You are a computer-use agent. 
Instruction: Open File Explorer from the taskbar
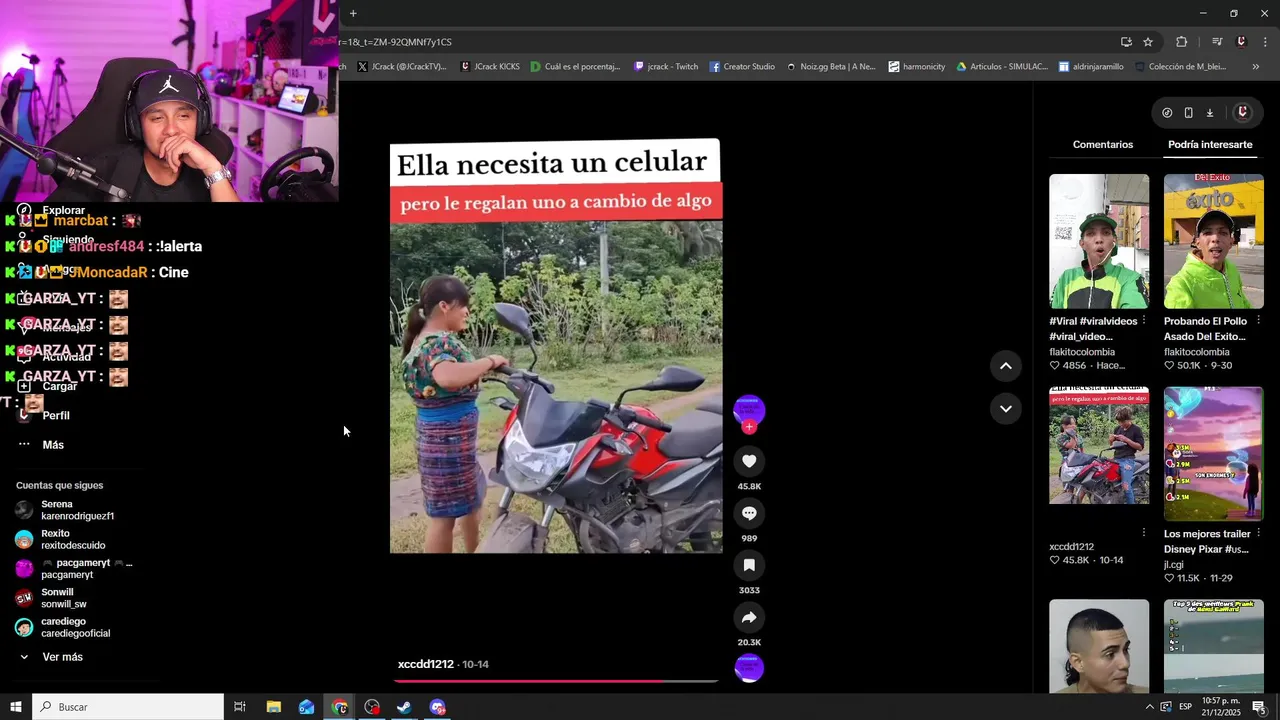coord(274,707)
